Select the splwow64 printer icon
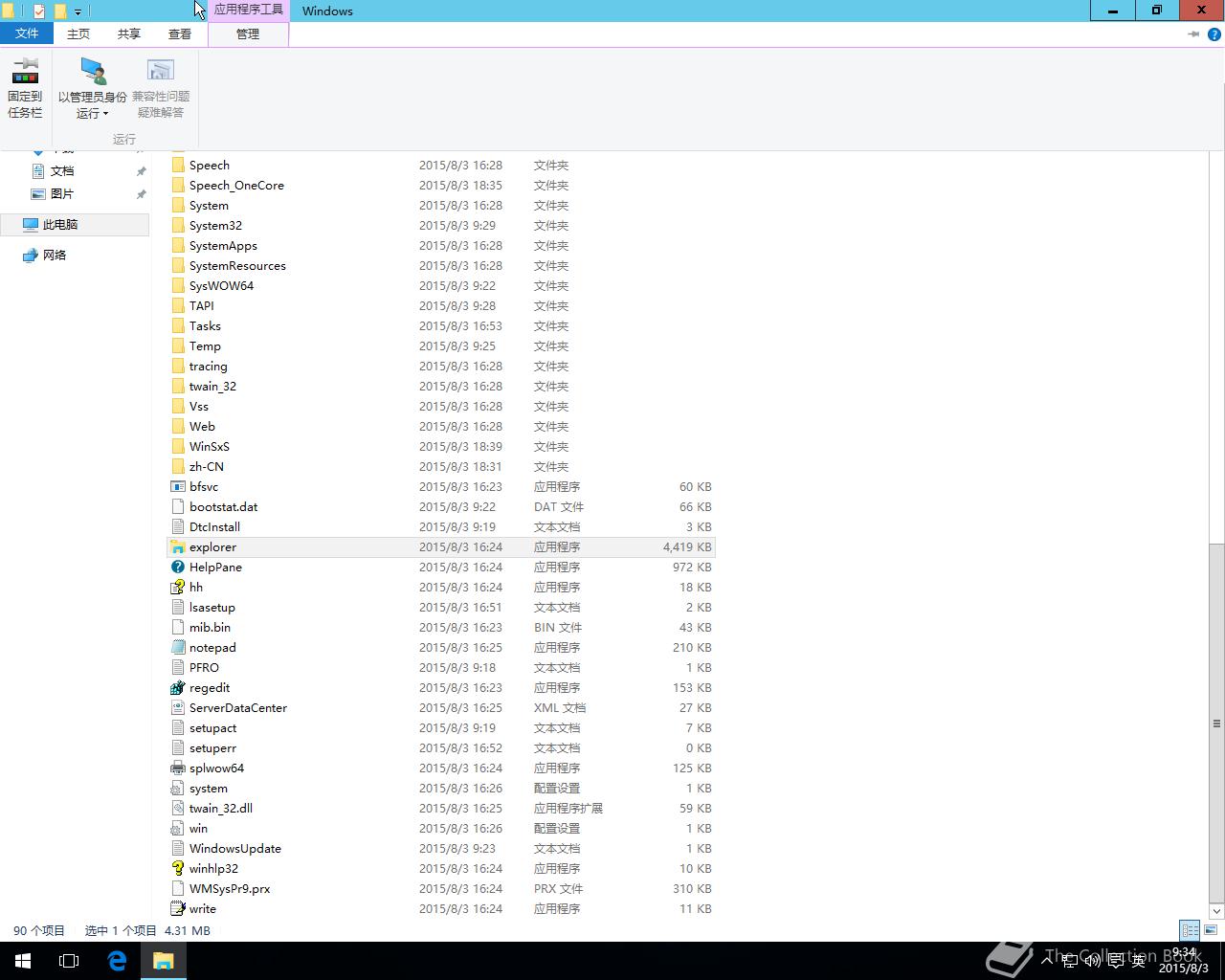Image resolution: width=1225 pixels, height=980 pixels. pos(177,768)
